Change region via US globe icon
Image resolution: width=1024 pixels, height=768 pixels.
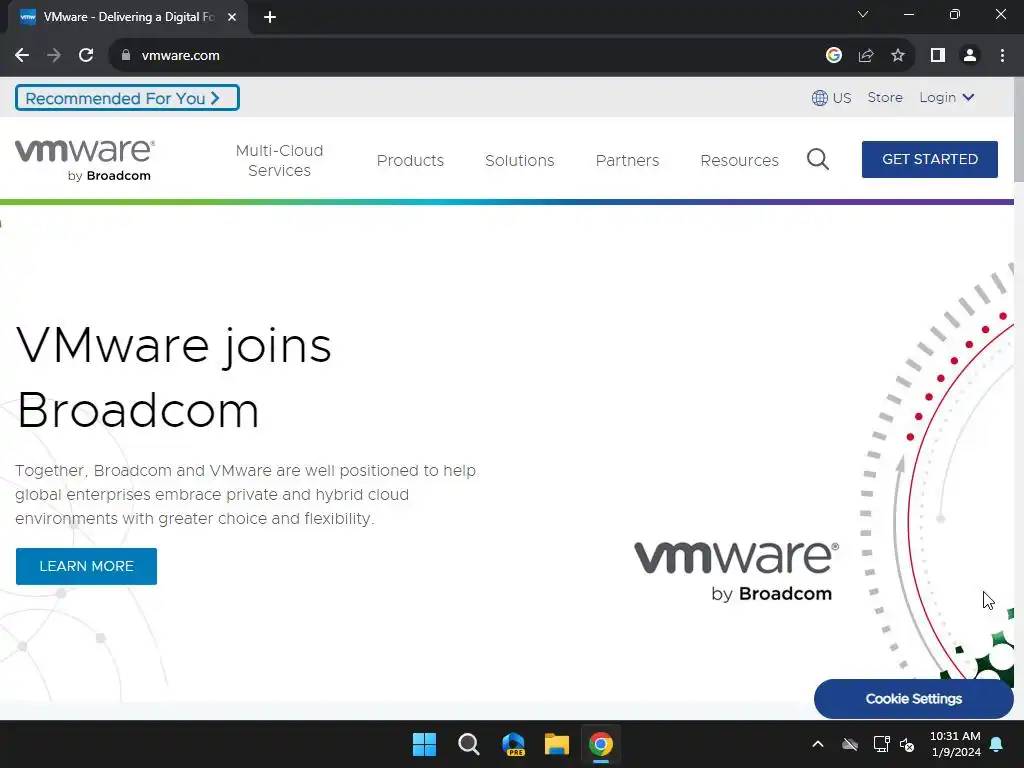pyautogui.click(x=831, y=98)
